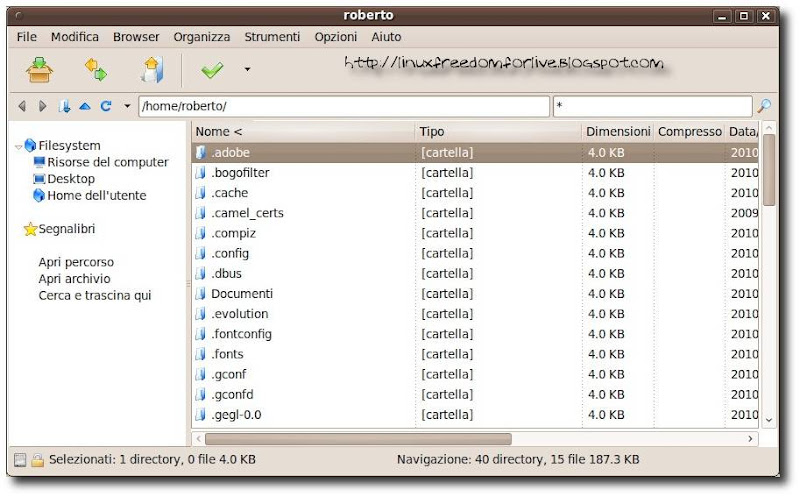Open the File menu
Viewport: 800px width, 497px height.
(27, 37)
